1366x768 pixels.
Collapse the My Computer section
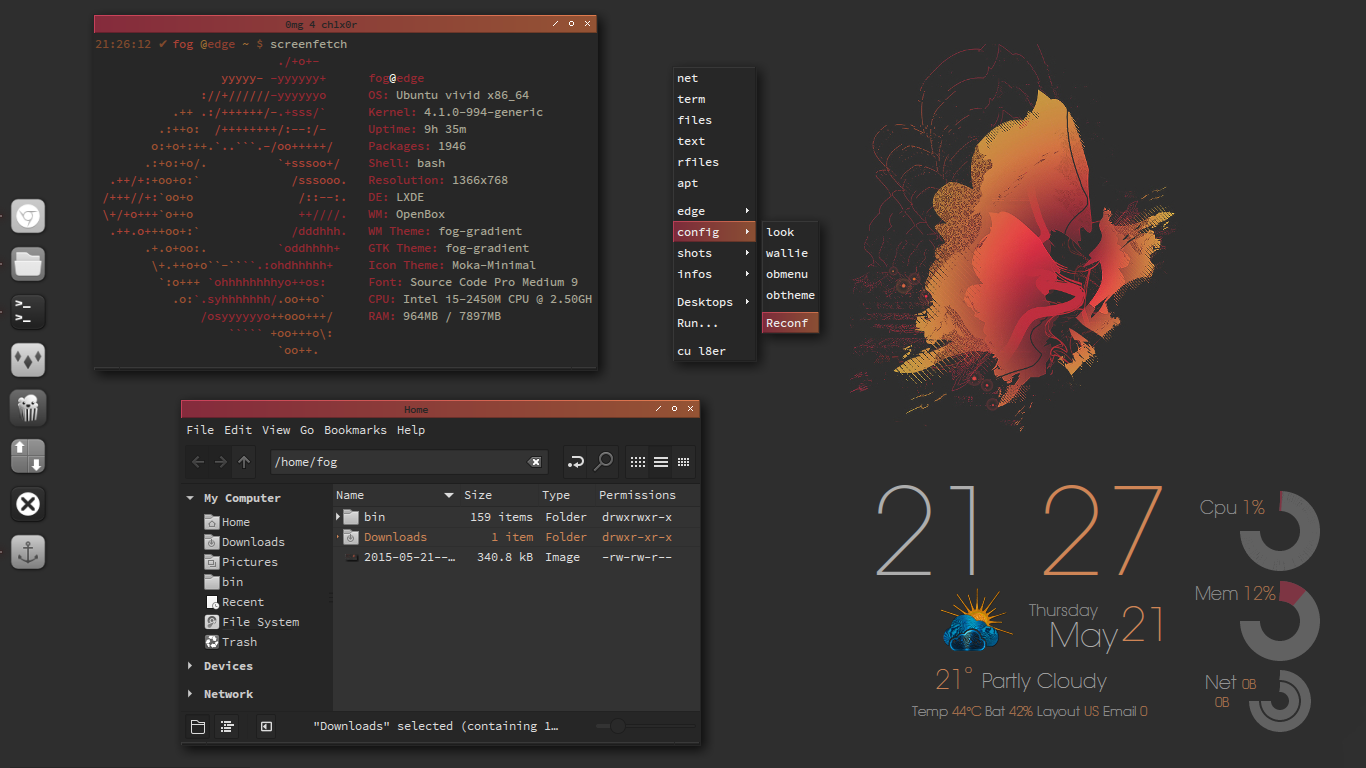click(x=190, y=498)
